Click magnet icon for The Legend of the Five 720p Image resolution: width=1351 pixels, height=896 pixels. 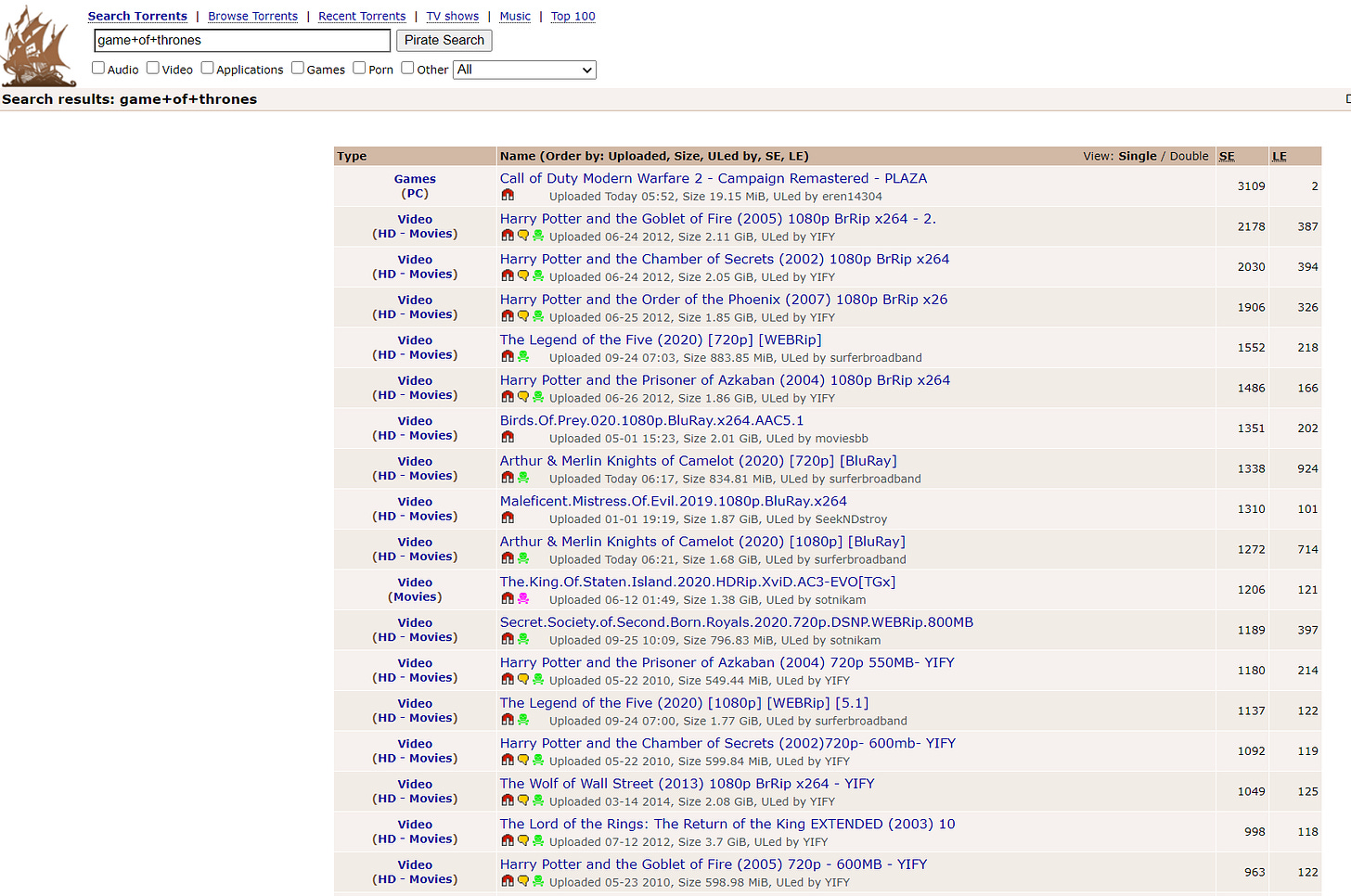click(508, 356)
